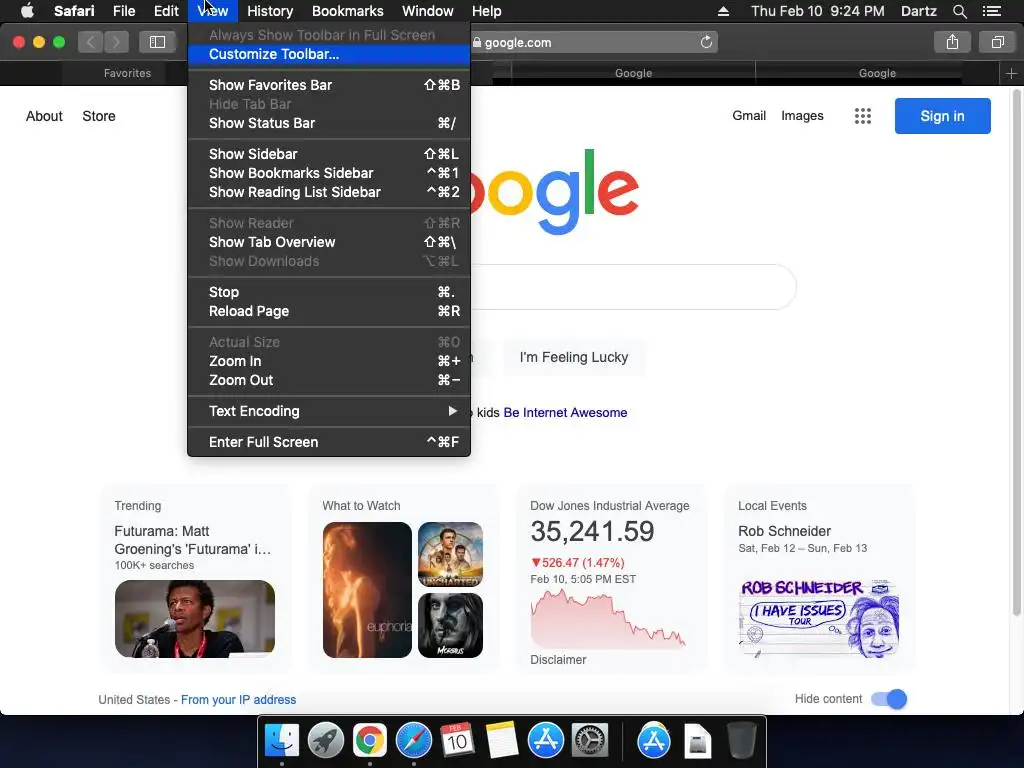Click the page vertical scrollbar
Screen dimensions: 1024x768
coord(1016,353)
